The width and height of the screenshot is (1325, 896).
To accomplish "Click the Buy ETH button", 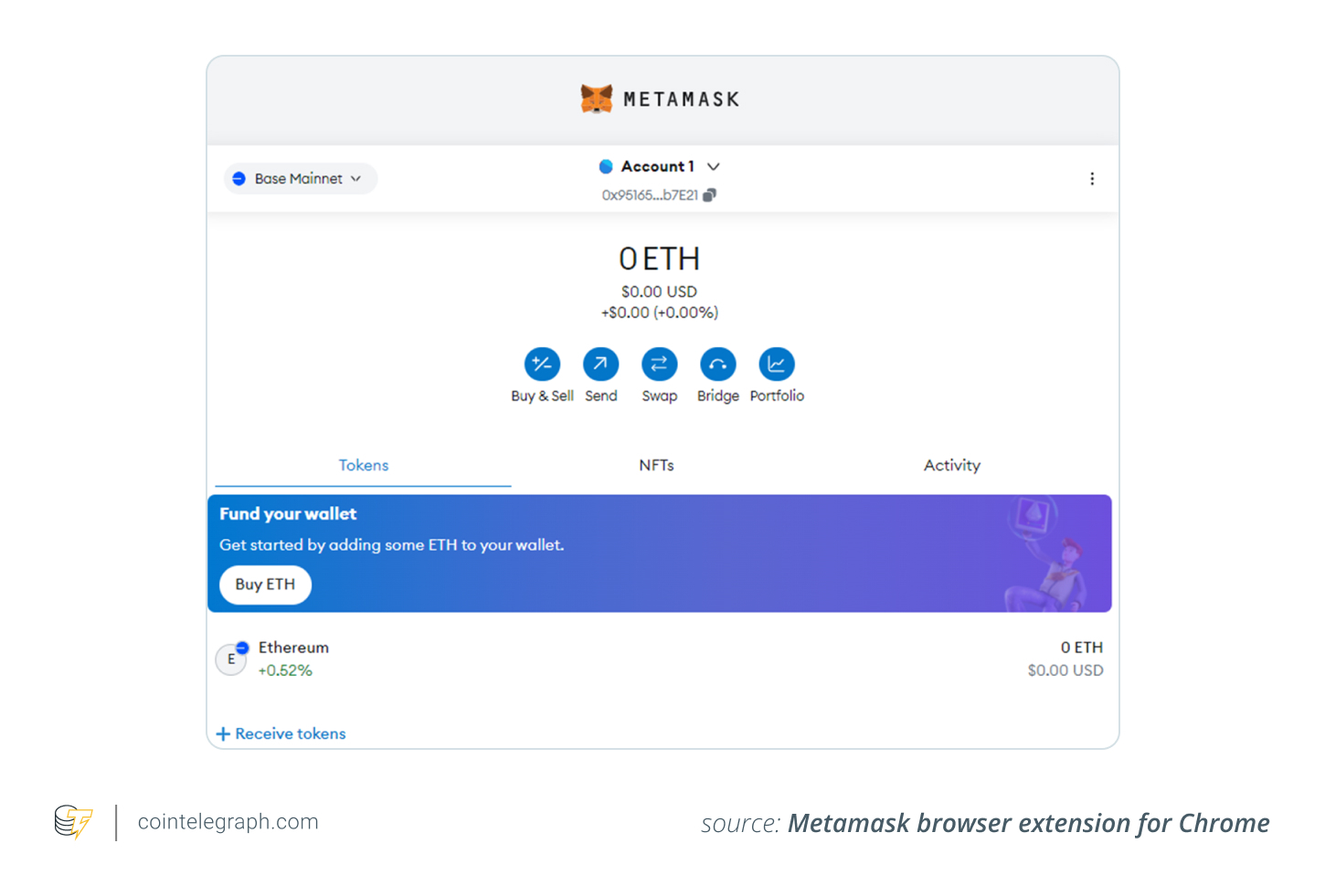I will [x=265, y=585].
